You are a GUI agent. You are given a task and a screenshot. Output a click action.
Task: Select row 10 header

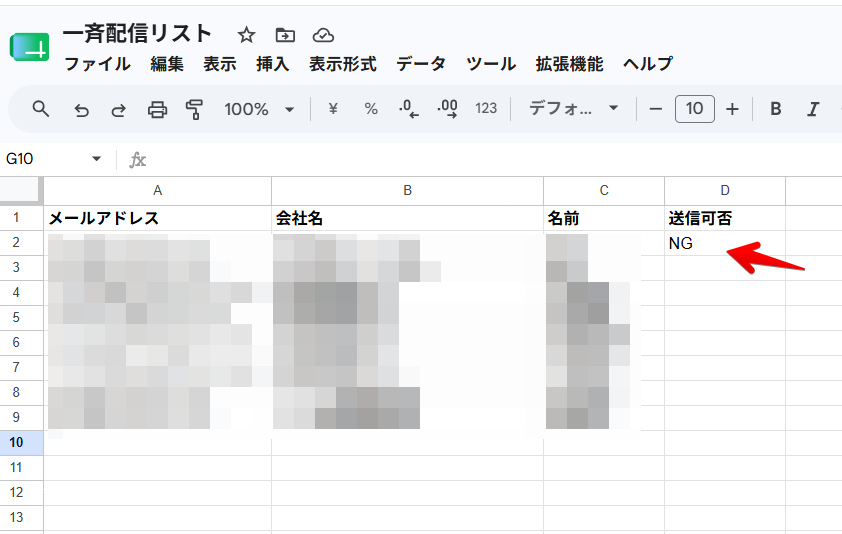[x=21, y=443]
